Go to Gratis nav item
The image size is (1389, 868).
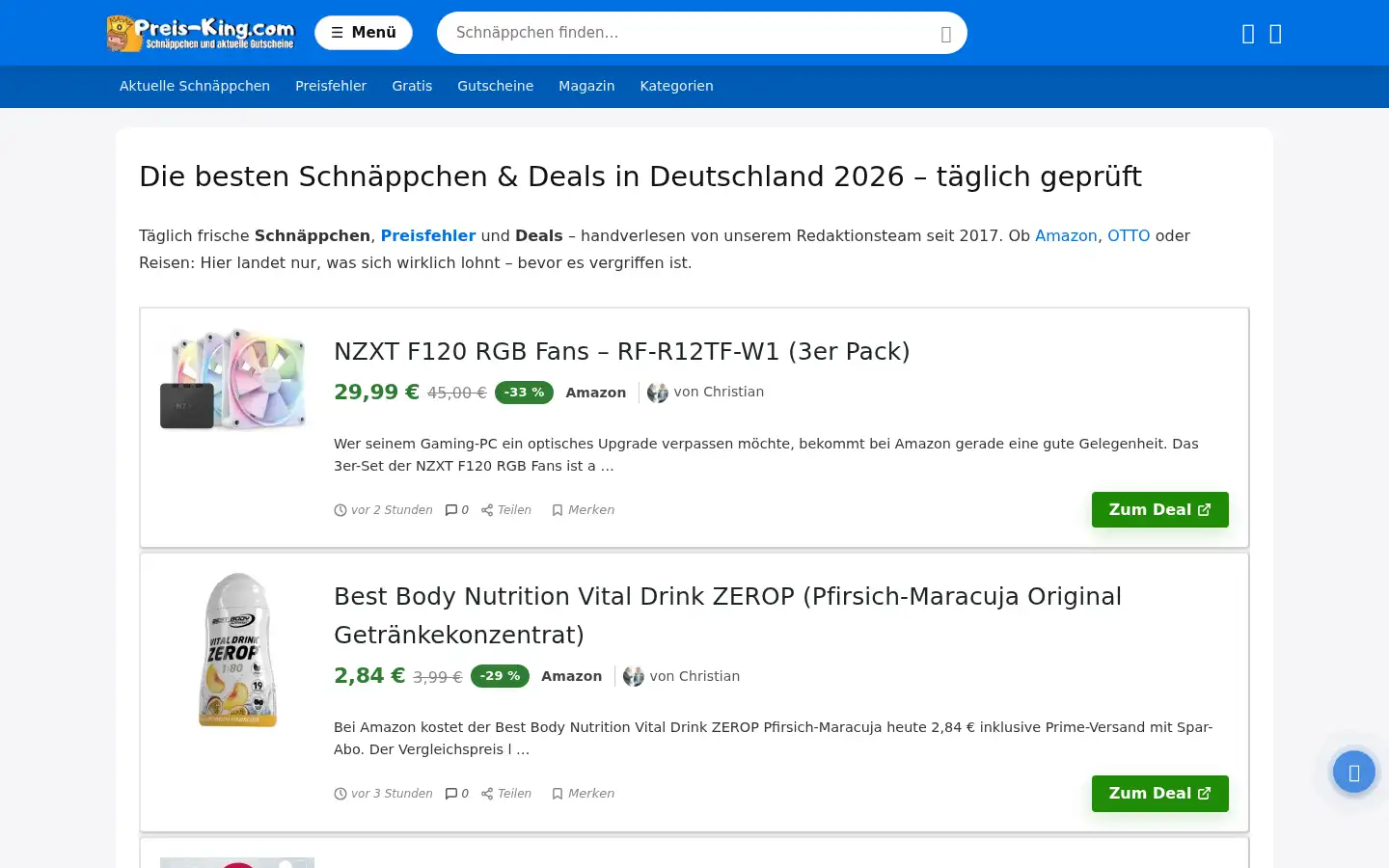click(412, 86)
